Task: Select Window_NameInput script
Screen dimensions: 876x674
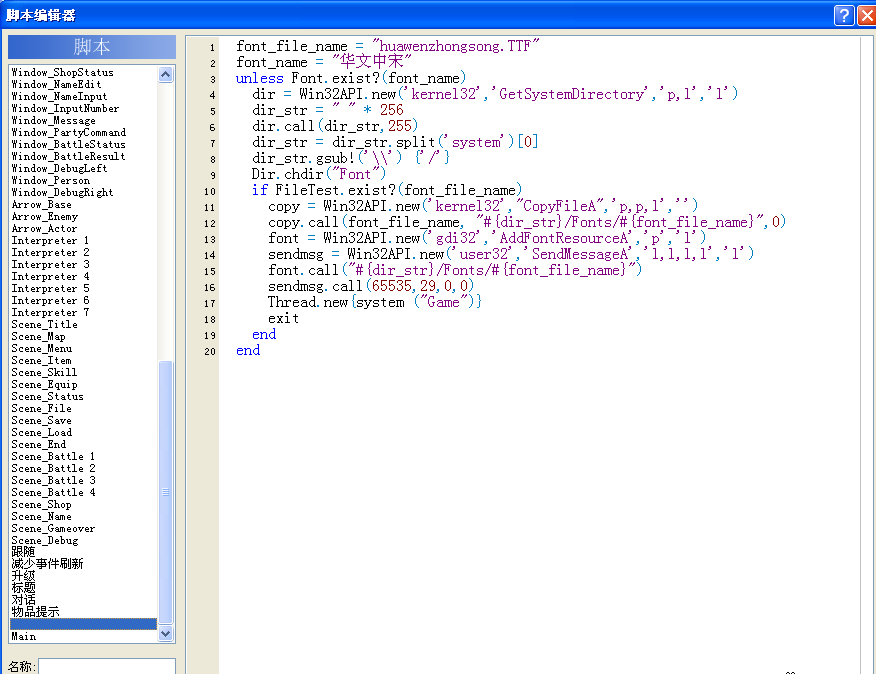Action: point(59,96)
